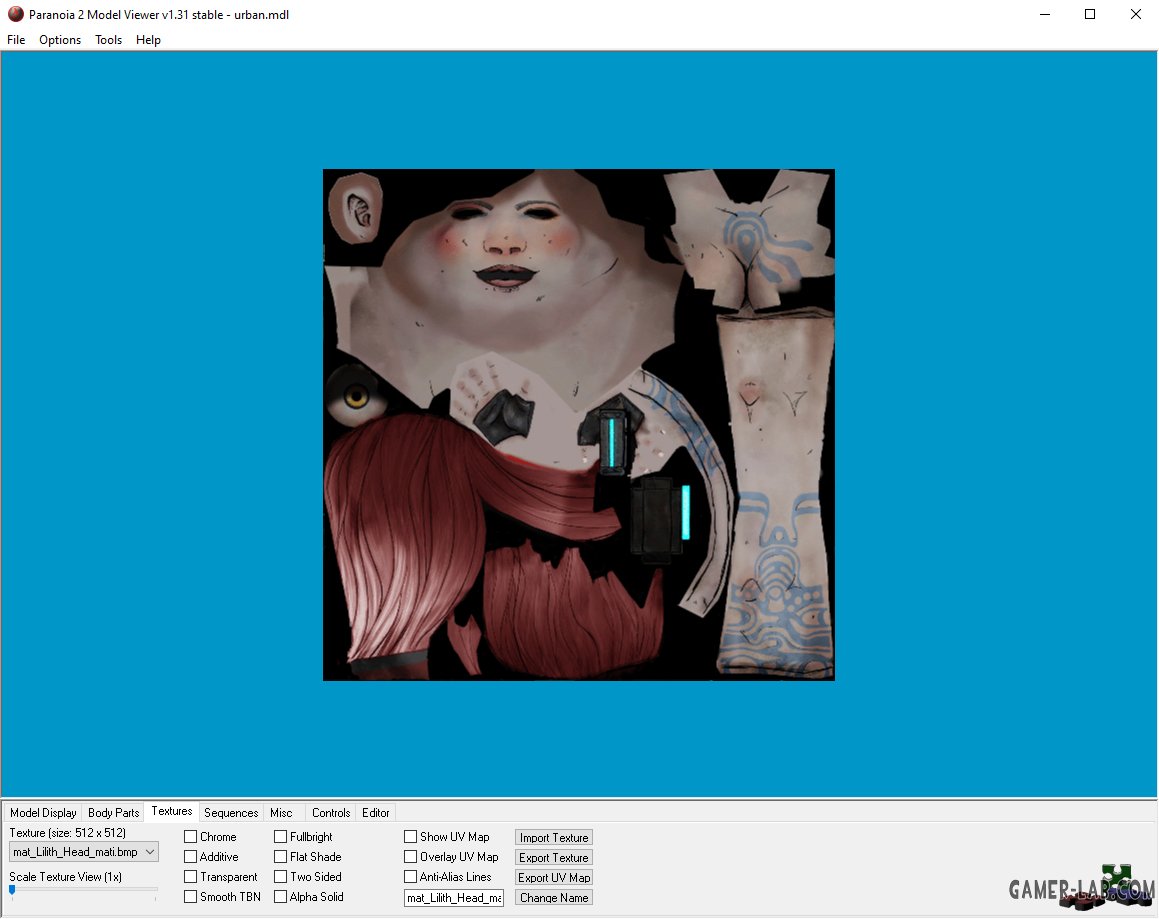
Task: Open the File menu
Action: (x=16, y=40)
